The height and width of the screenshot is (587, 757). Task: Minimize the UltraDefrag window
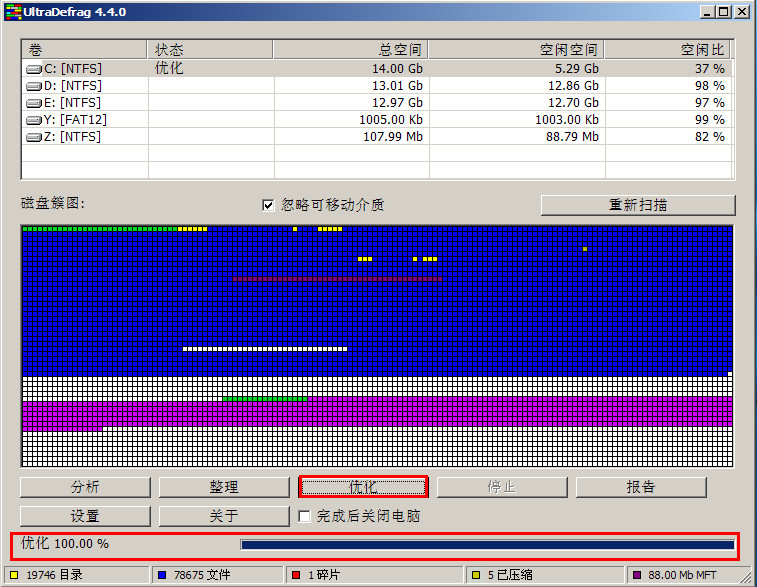[707, 12]
